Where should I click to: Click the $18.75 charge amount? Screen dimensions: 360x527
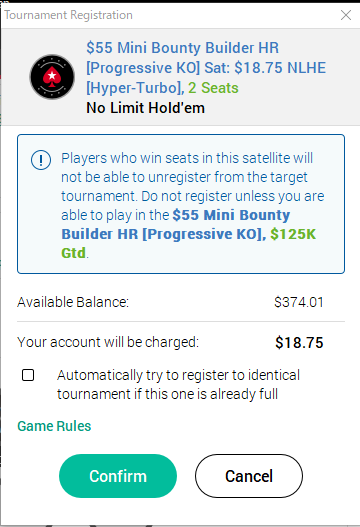click(x=299, y=343)
